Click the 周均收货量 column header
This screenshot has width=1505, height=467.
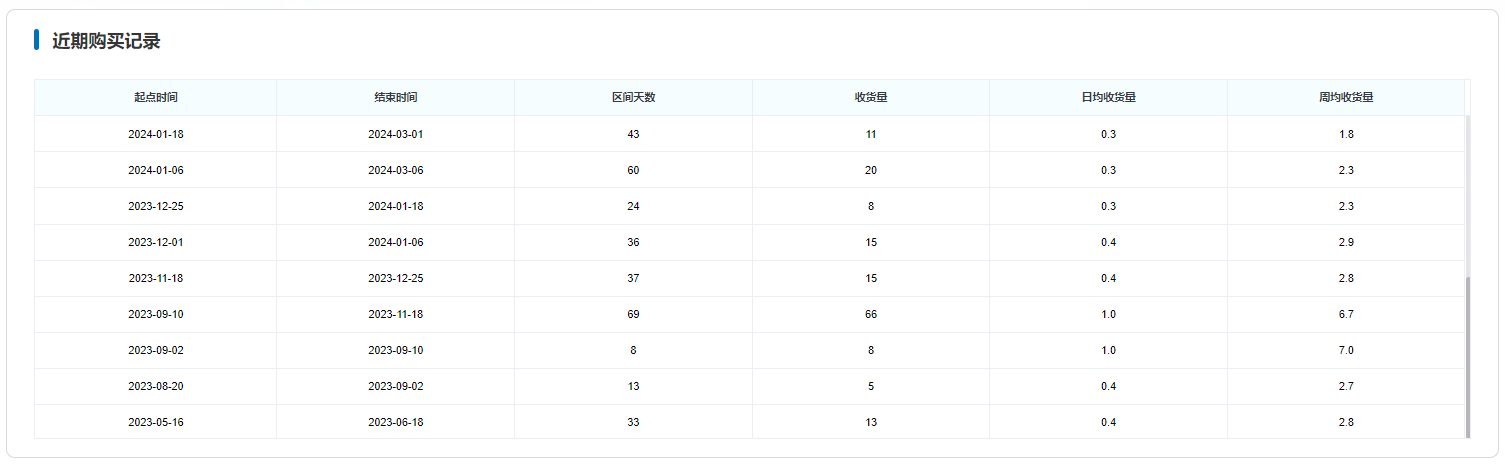1346,98
